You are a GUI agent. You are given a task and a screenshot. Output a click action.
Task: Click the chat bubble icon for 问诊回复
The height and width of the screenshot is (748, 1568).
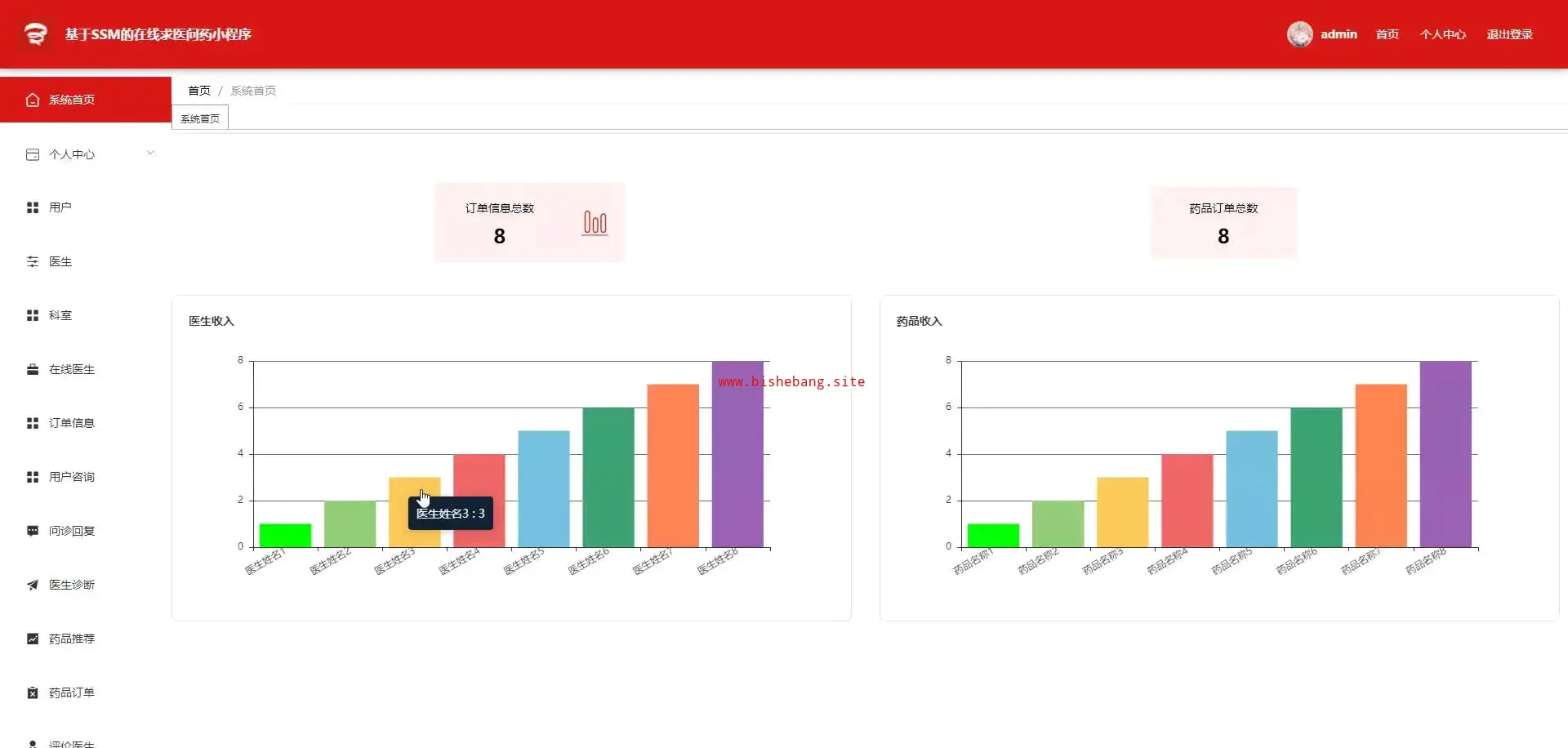pos(33,531)
